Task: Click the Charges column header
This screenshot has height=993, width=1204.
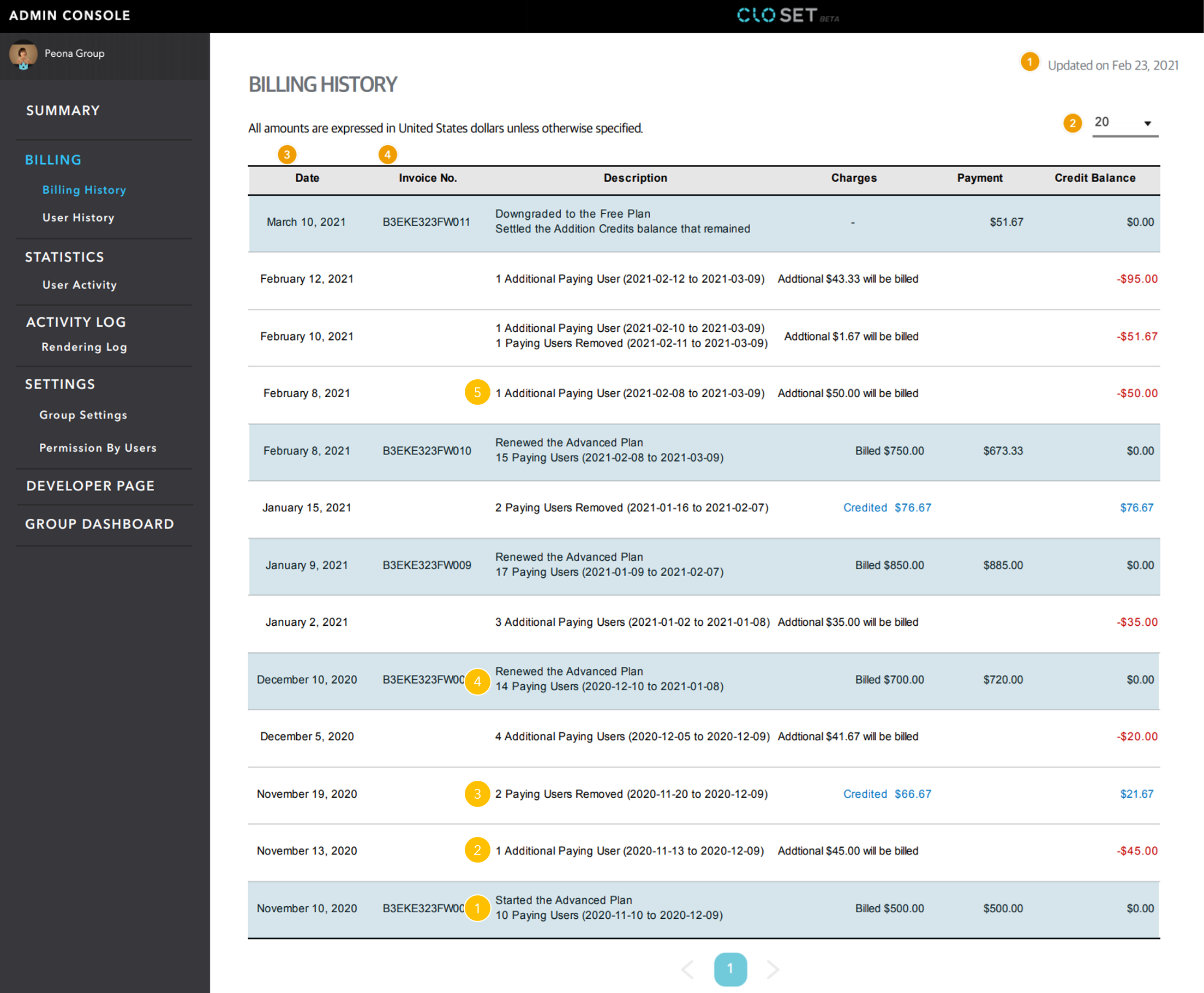Action: click(x=854, y=178)
